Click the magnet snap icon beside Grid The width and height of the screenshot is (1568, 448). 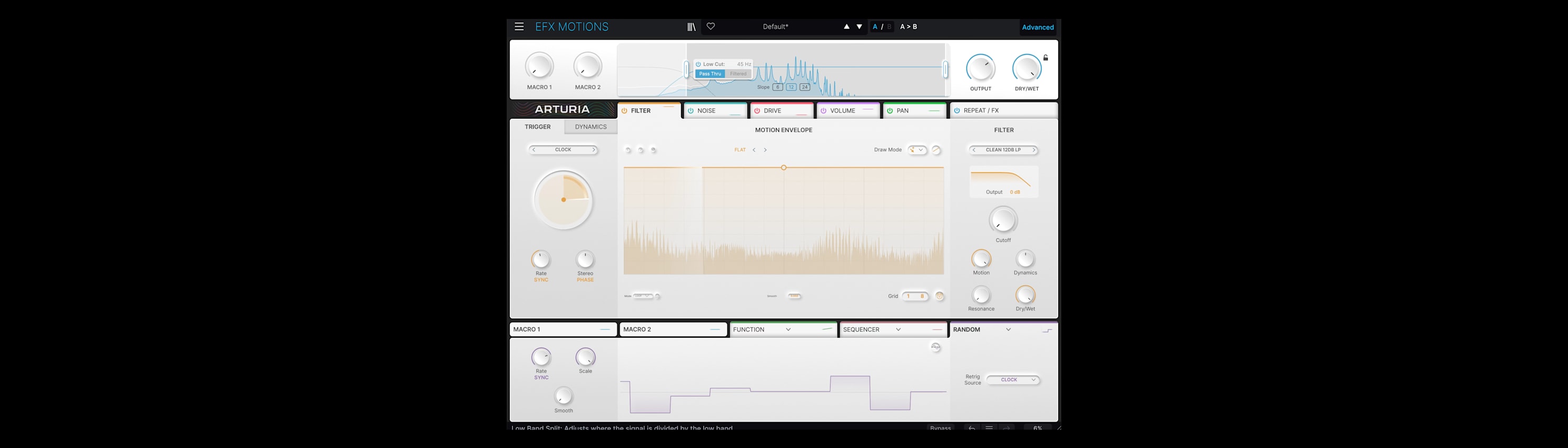pyautogui.click(x=939, y=296)
